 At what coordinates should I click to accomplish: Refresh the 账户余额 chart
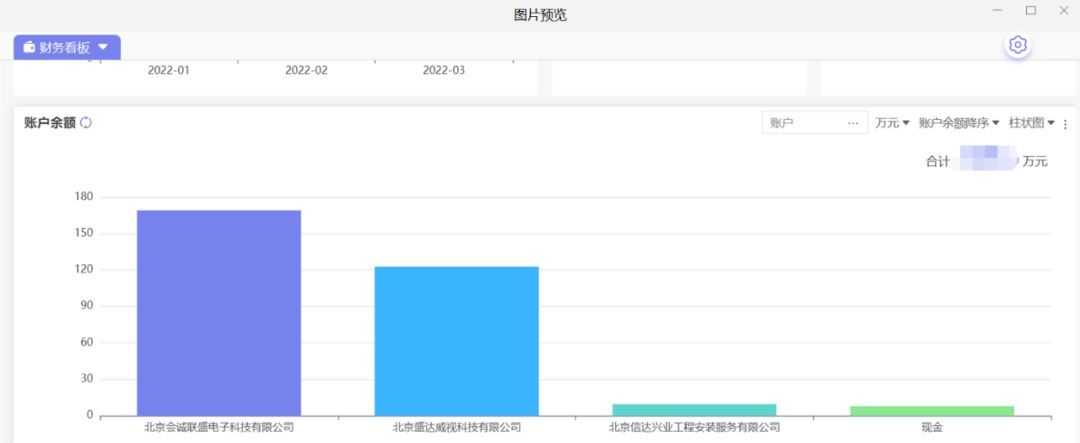pyautogui.click(x=86, y=123)
